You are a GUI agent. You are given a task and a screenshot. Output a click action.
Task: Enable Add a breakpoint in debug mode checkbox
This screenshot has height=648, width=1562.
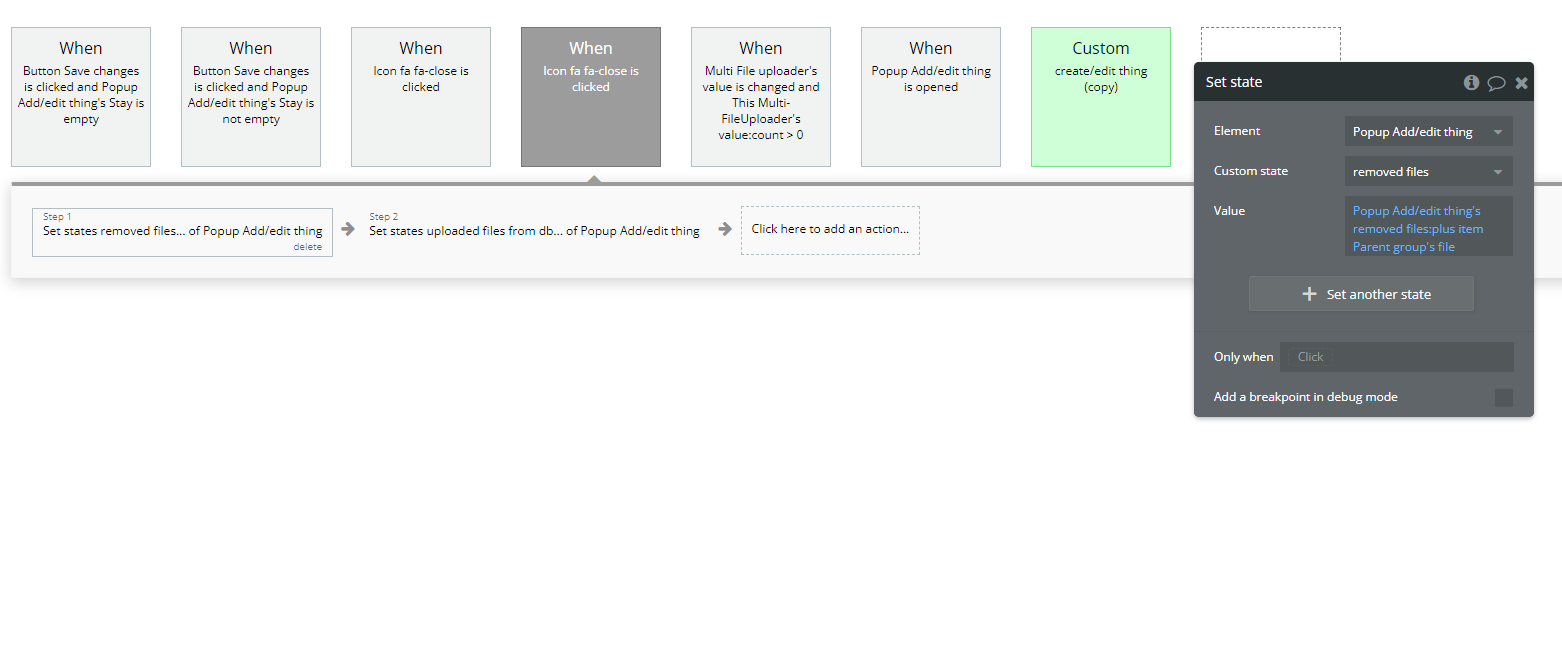pos(1503,398)
